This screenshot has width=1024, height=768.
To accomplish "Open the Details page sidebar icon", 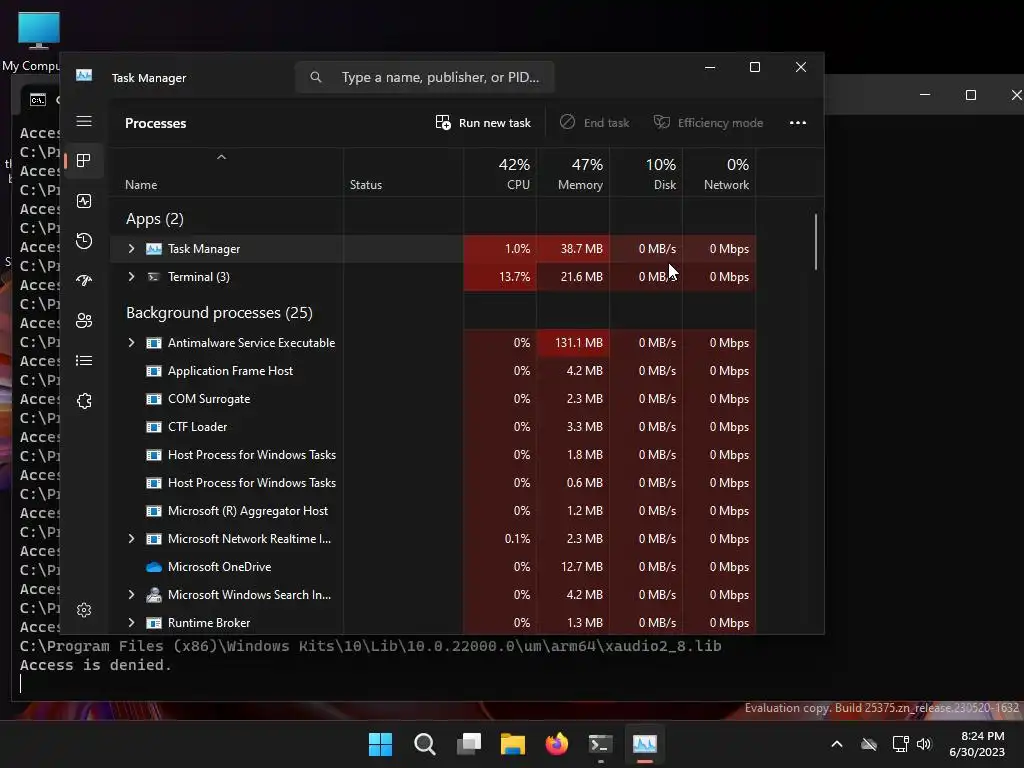I will tap(84, 360).
